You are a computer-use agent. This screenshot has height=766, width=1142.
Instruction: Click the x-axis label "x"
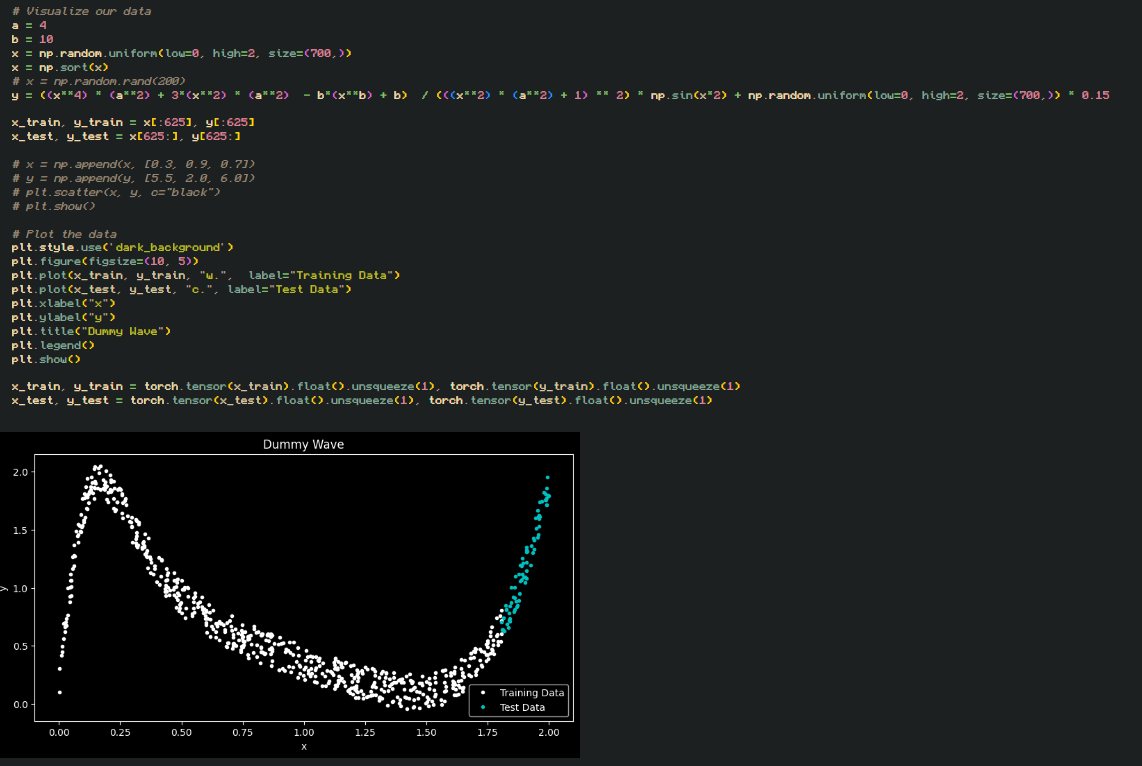303,746
